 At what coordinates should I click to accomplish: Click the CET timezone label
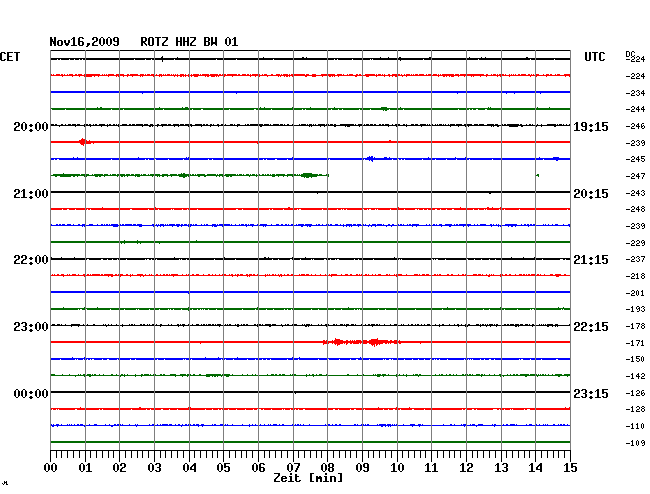(x=10, y=57)
